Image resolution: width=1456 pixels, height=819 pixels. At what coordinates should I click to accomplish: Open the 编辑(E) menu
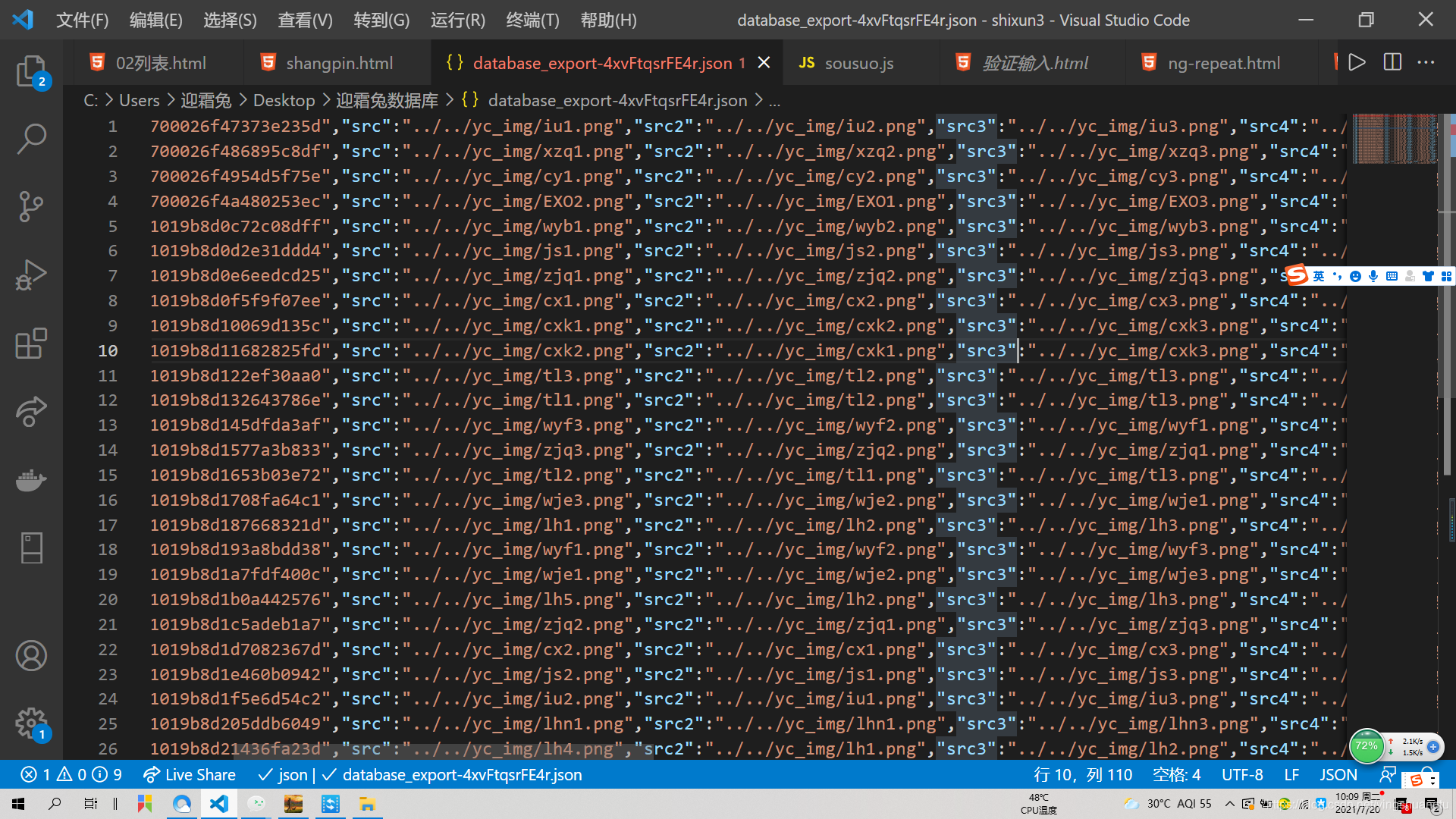pyautogui.click(x=156, y=20)
